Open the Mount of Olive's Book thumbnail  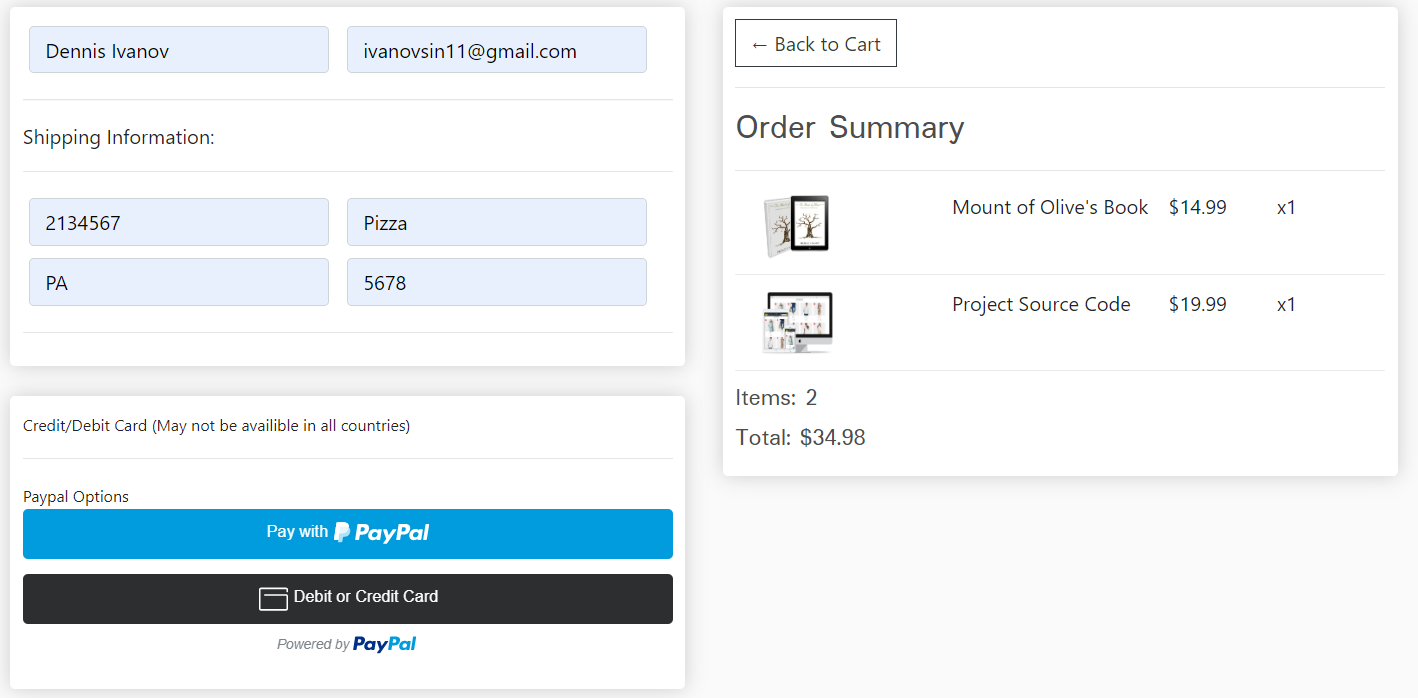tap(797, 225)
